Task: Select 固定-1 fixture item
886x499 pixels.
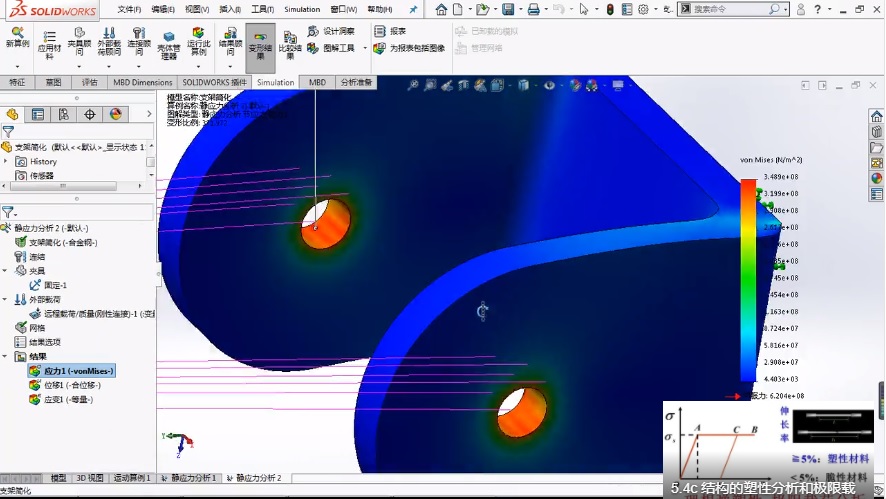Action: 49,285
